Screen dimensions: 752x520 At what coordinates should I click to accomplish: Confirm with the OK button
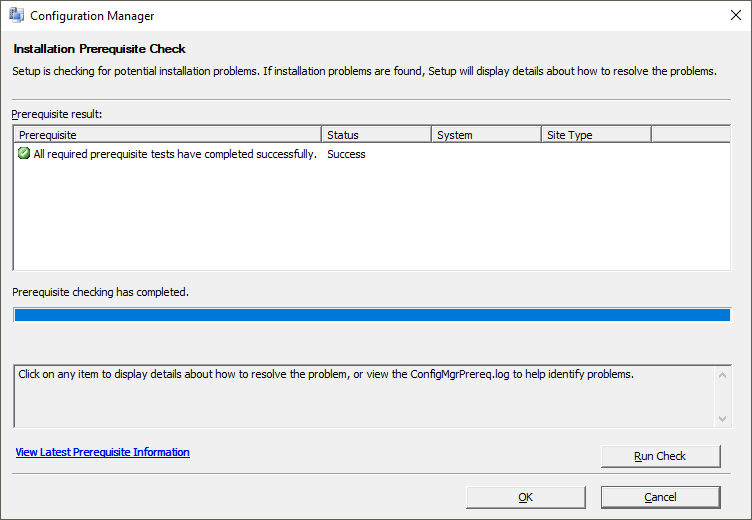526,497
